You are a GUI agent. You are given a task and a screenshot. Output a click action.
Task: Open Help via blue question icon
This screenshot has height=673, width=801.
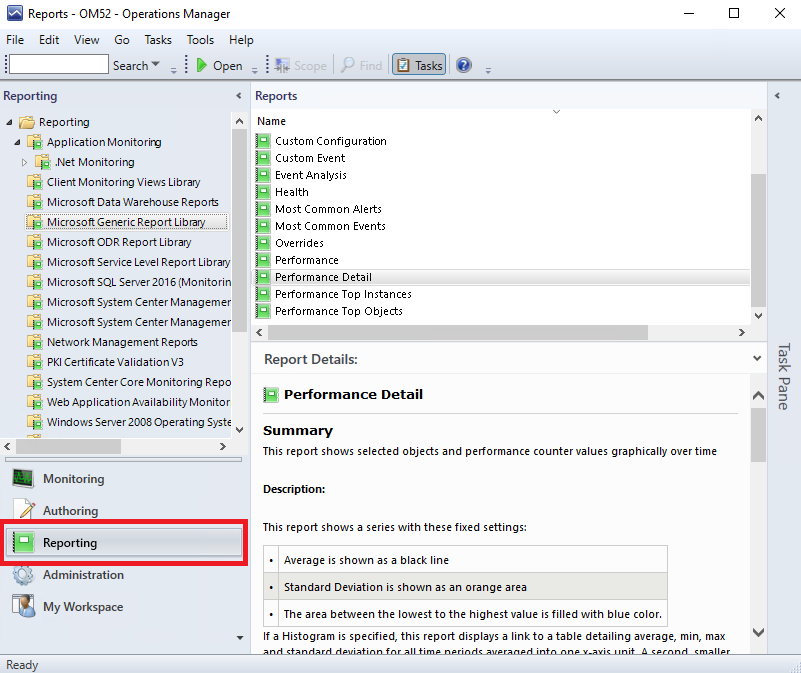coord(464,65)
